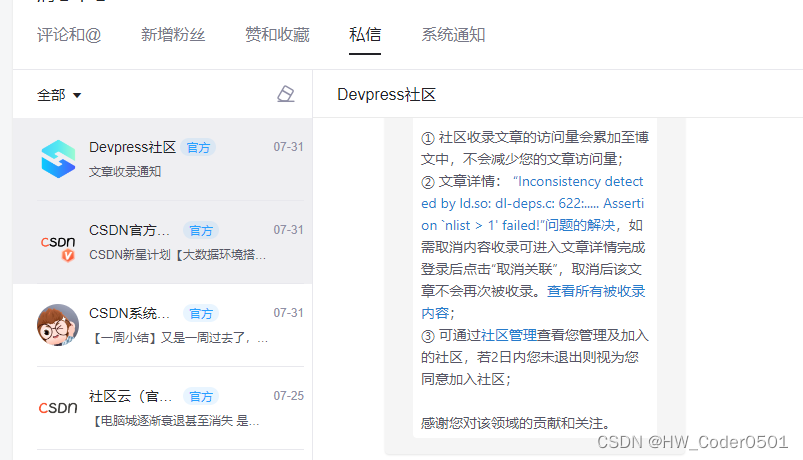
Task: Open the 赞和收藏 tab
Action: (x=277, y=35)
